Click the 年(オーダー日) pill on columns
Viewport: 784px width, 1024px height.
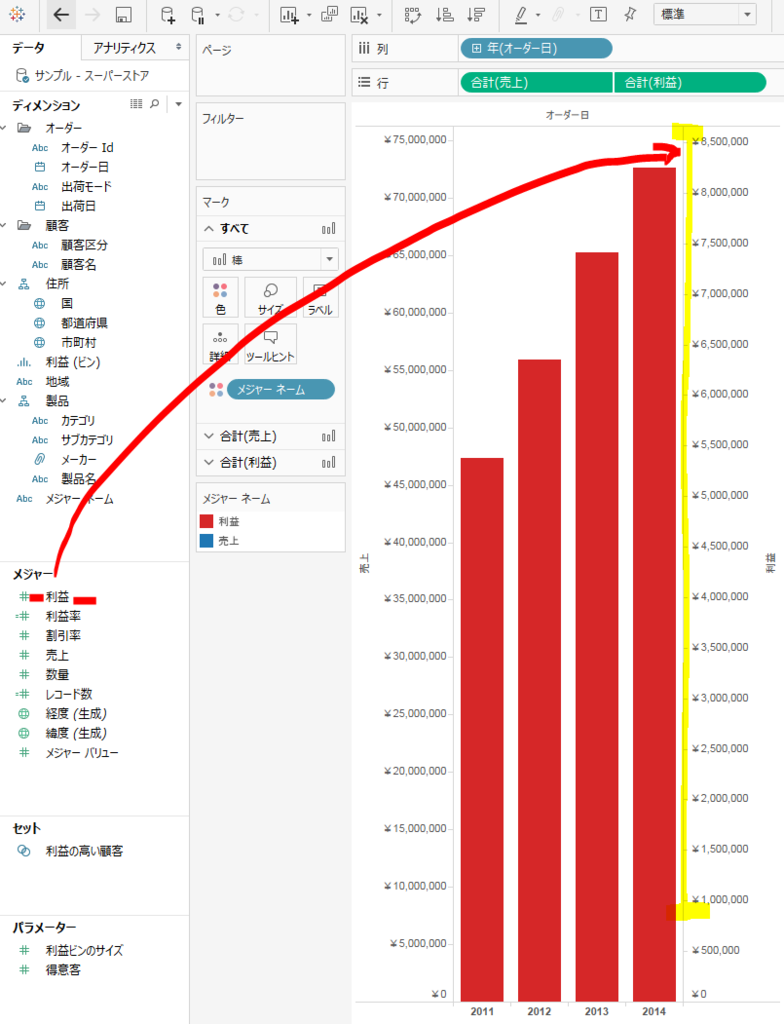coord(536,48)
